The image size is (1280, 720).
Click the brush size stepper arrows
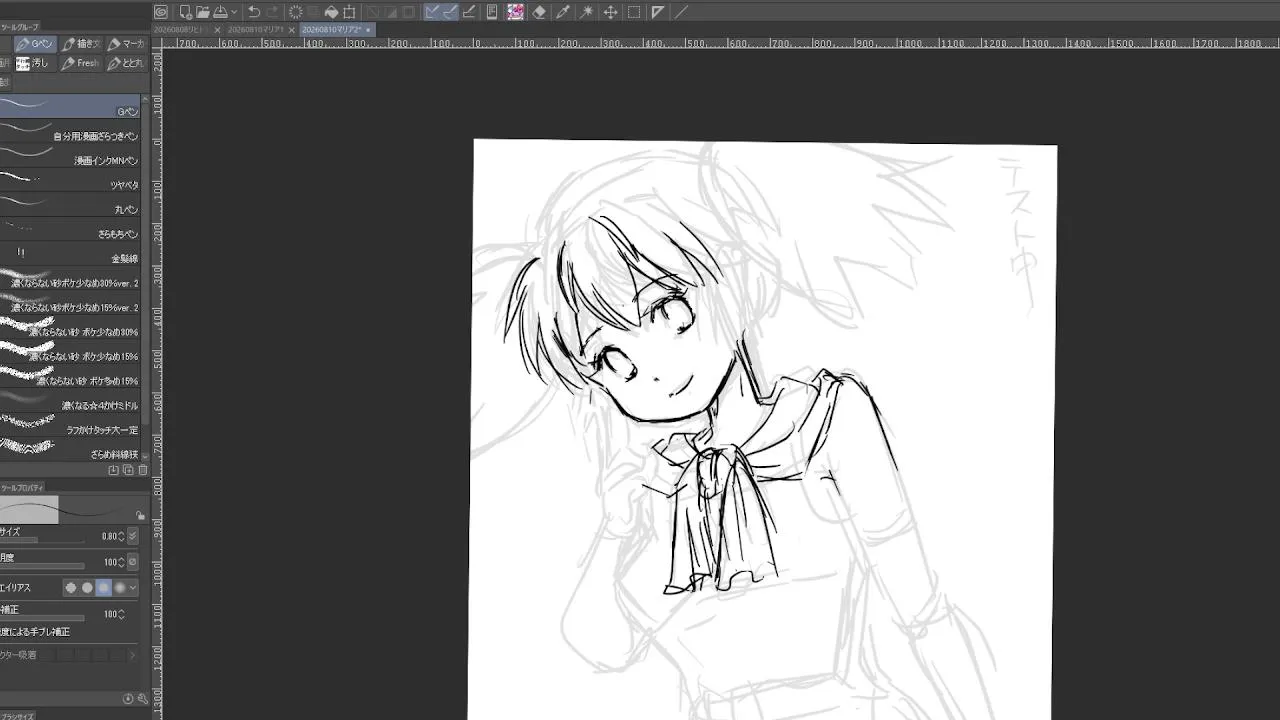click(121, 536)
